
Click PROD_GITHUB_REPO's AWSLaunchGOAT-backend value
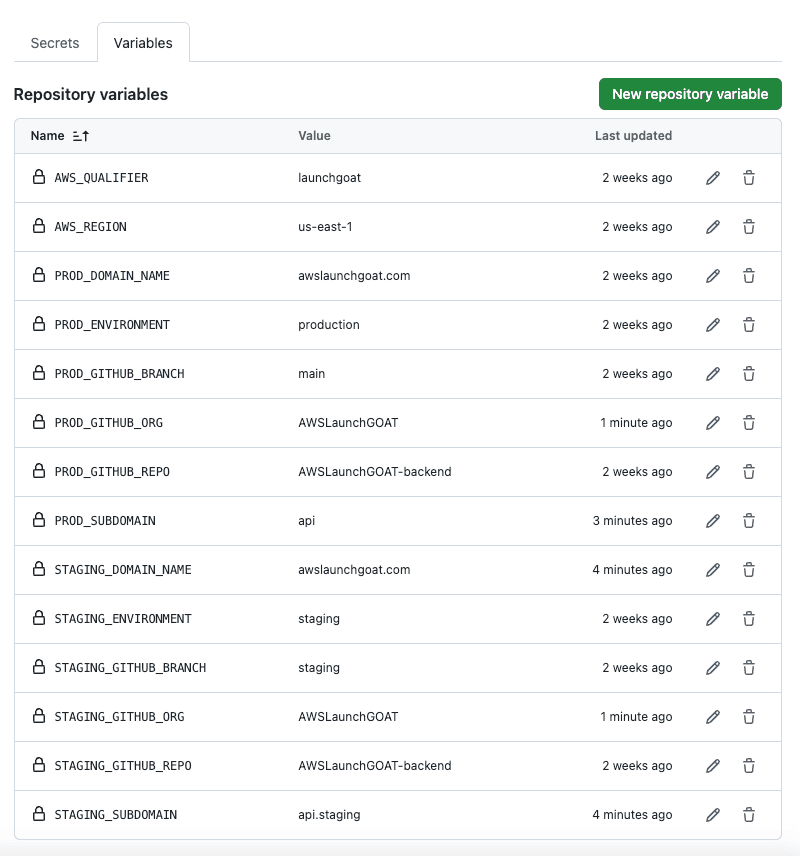375,472
